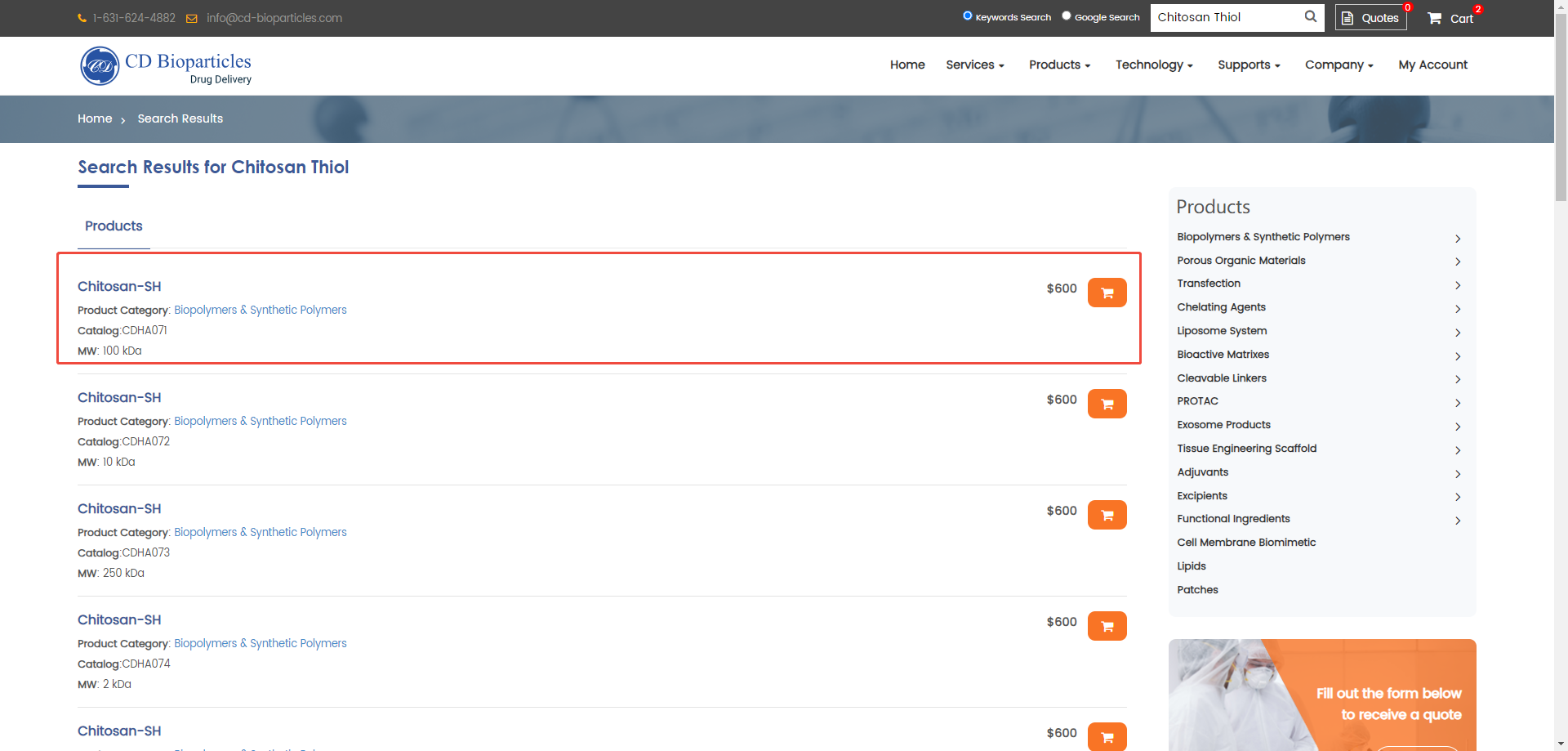Screen dimensions: 1568x751
Task: Open category link for the CDHA072 product
Action: (x=261, y=421)
